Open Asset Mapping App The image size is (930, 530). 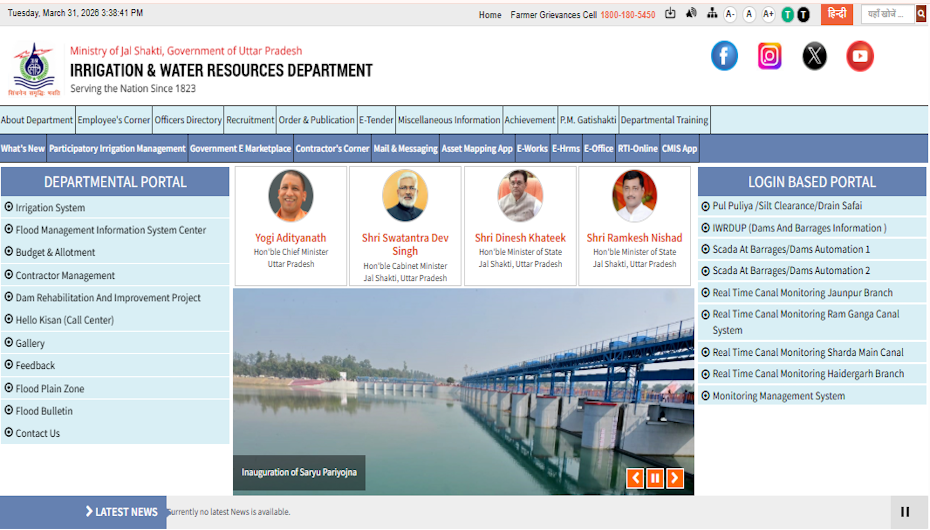[477, 148]
